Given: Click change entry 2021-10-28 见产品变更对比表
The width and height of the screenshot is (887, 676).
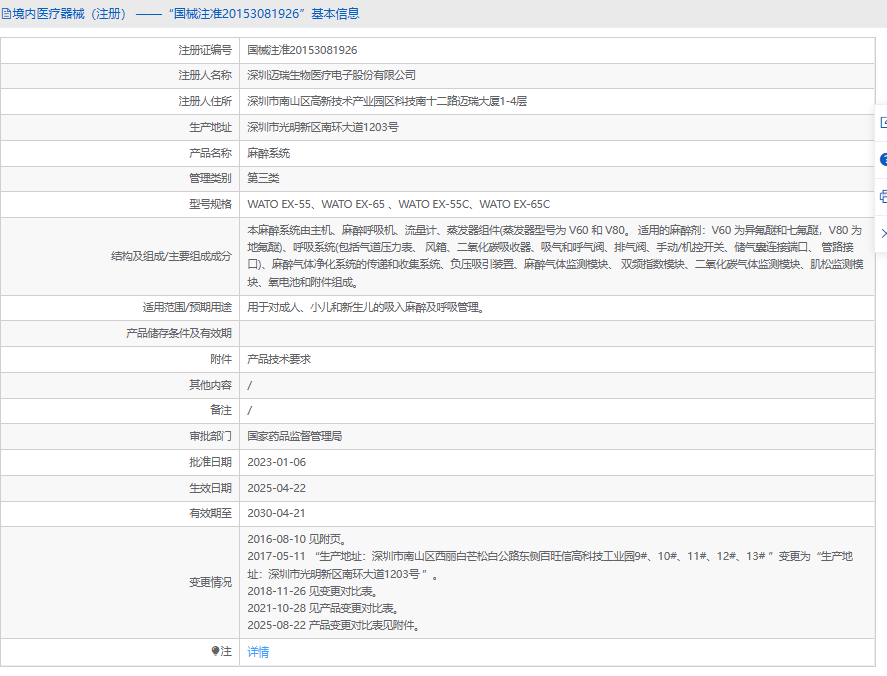Looking at the screenshot, I should (323, 608).
